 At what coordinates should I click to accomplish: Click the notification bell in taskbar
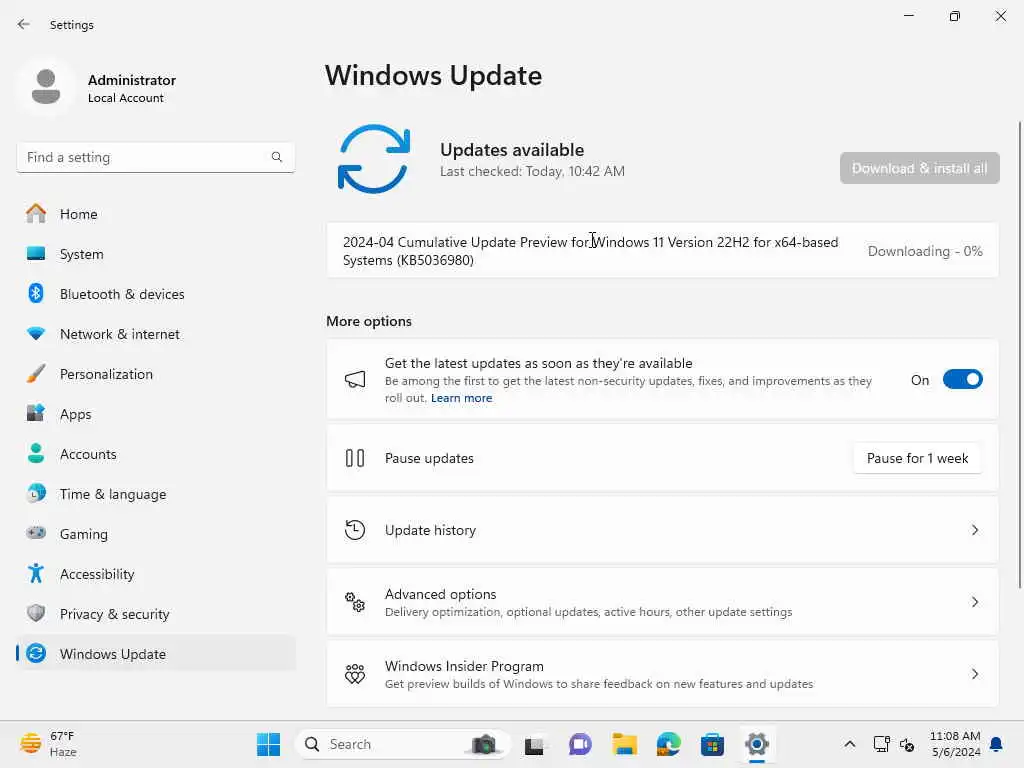tap(996, 744)
